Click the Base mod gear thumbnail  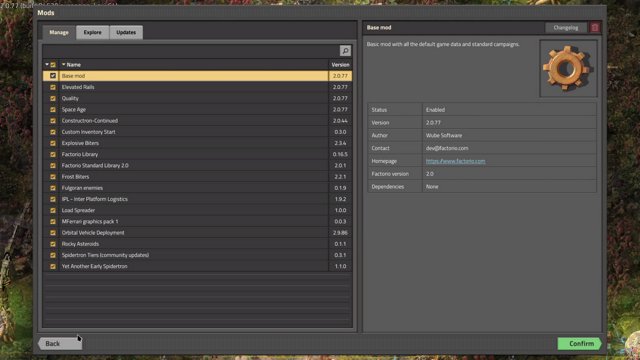coord(568,68)
